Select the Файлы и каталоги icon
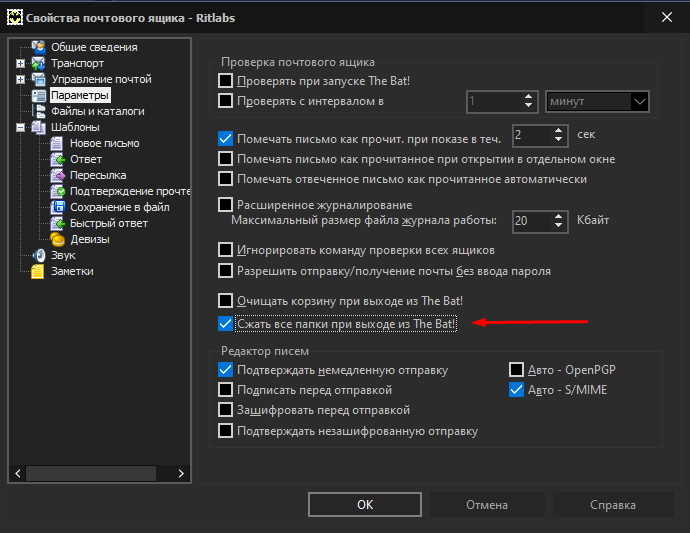Viewport: 690px width, 533px height. pos(38,111)
